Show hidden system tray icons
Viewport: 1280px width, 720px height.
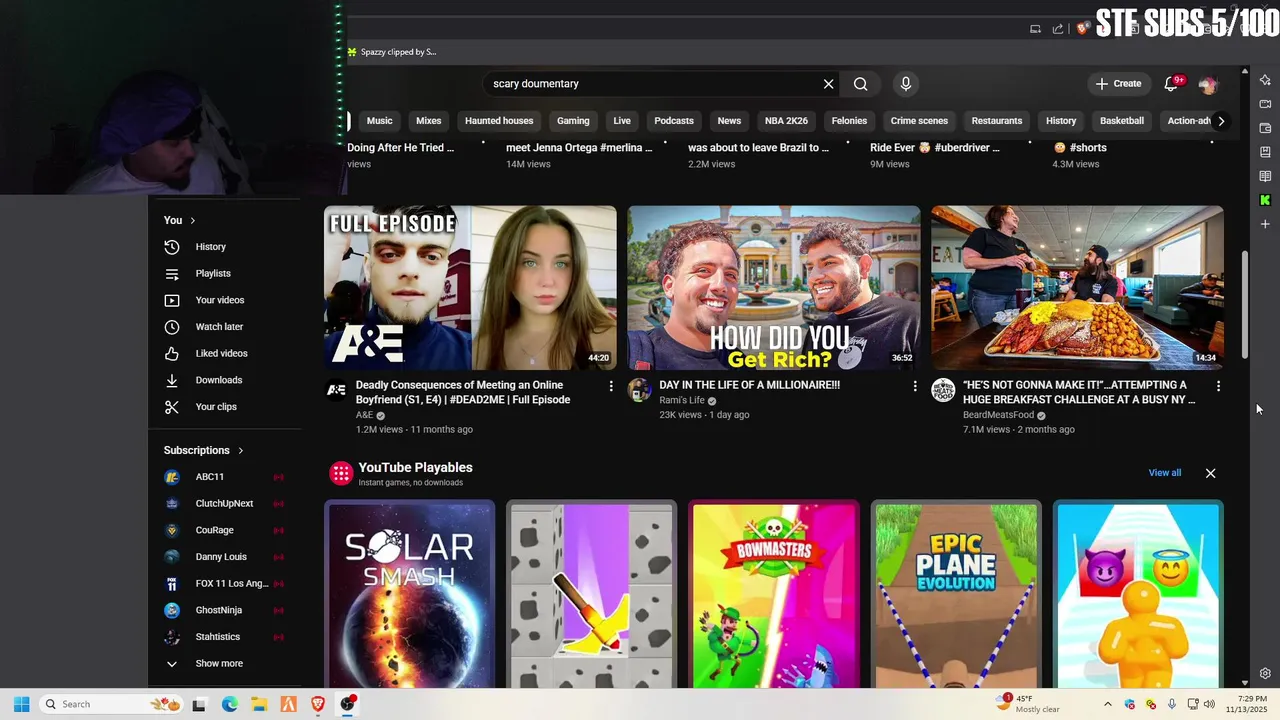1107,704
